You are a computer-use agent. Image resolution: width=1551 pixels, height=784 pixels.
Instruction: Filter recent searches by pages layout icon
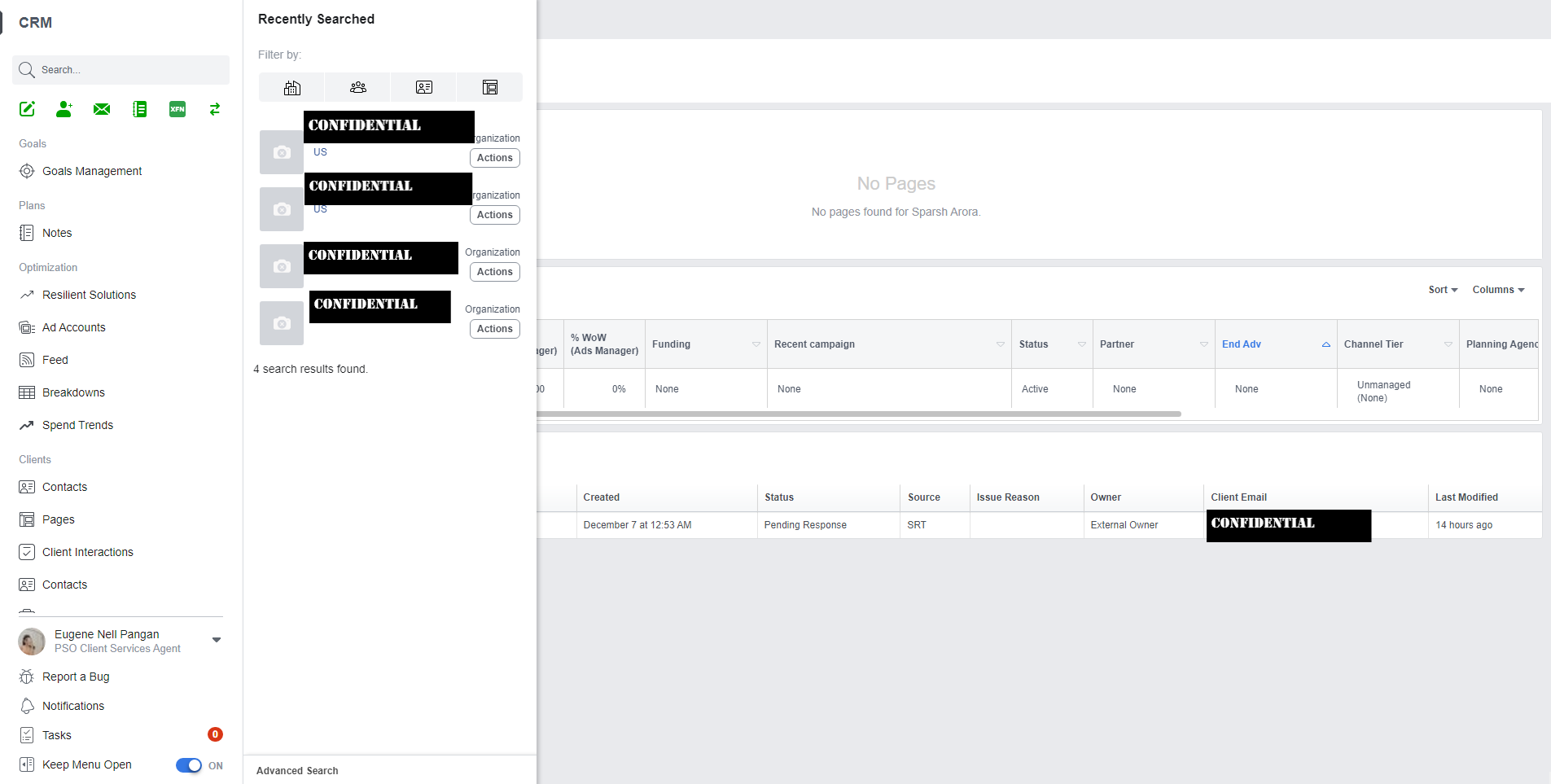click(490, 87)
